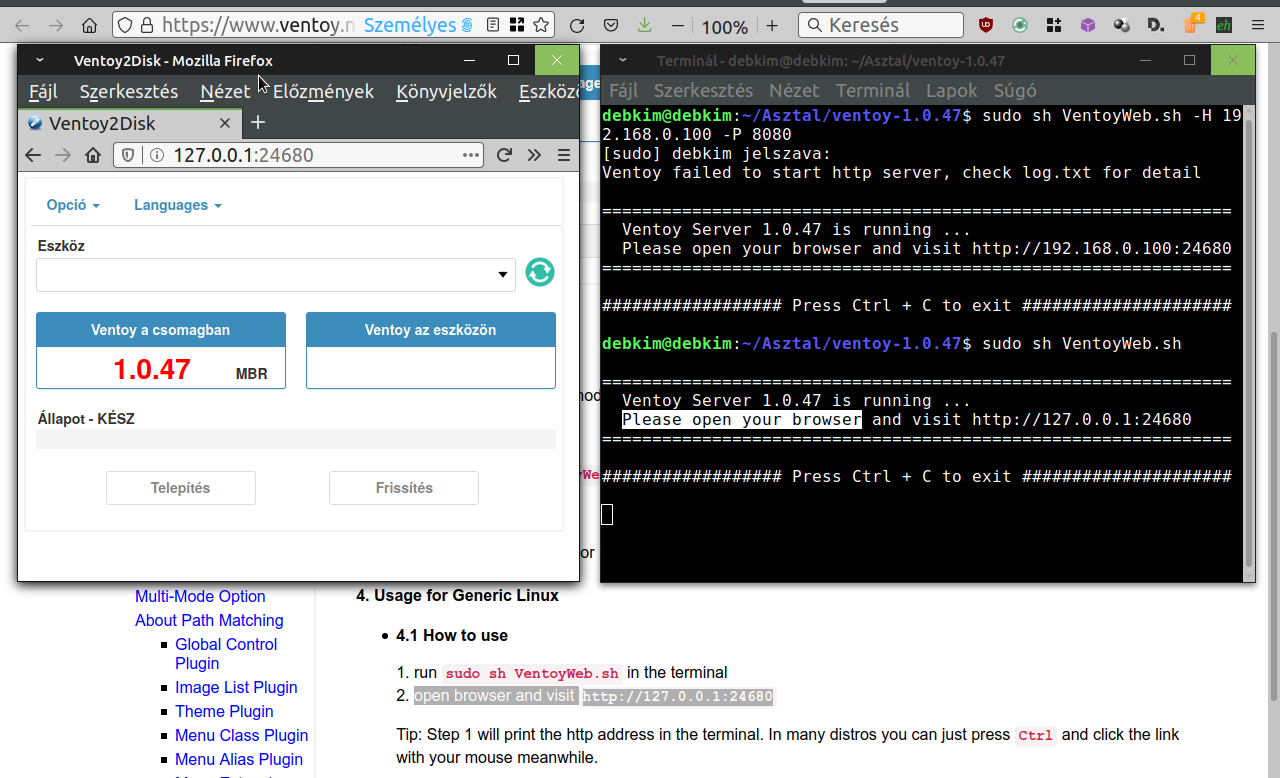
Task: Open page actions three-dot menu in address bar
Action: (x=471, y=155)
